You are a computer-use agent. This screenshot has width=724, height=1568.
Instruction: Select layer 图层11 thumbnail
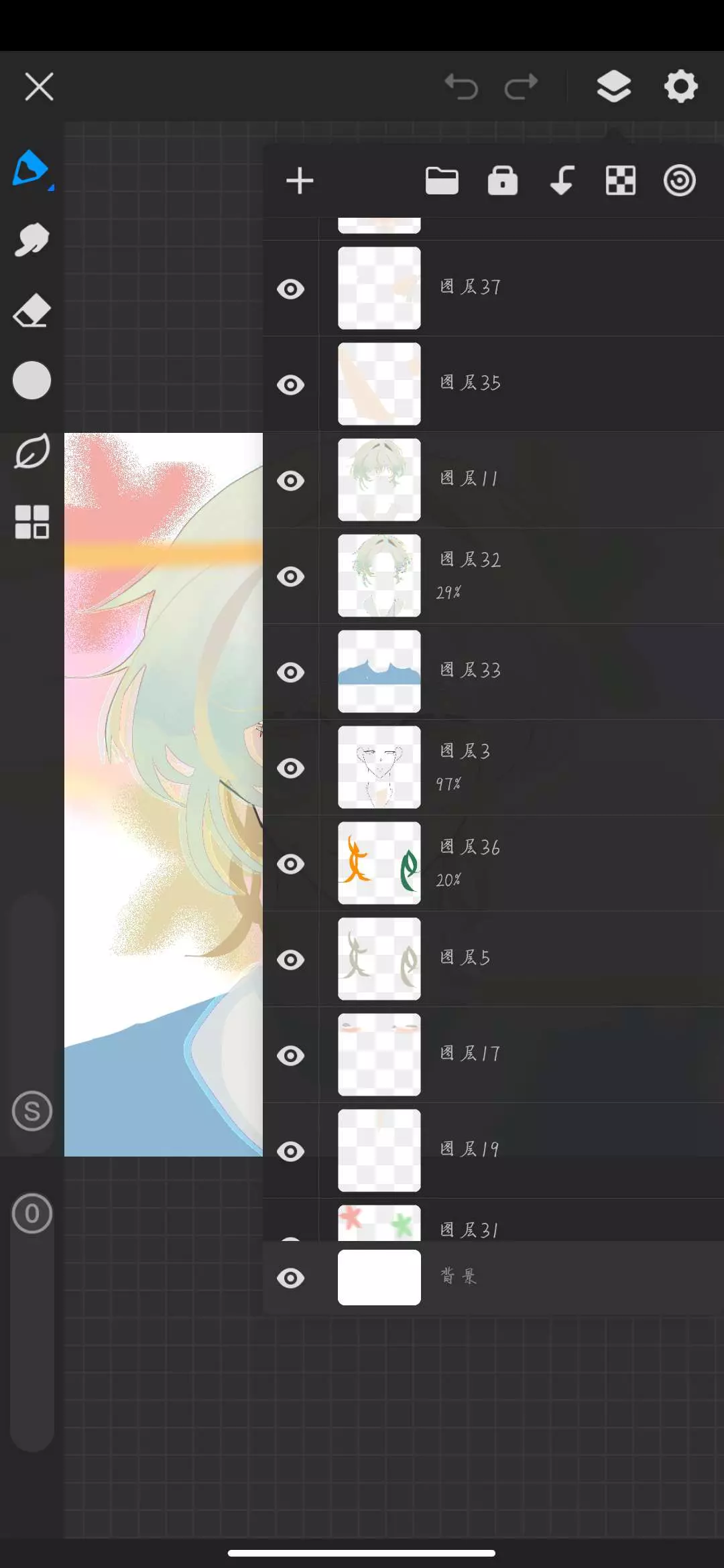point(379,480)
